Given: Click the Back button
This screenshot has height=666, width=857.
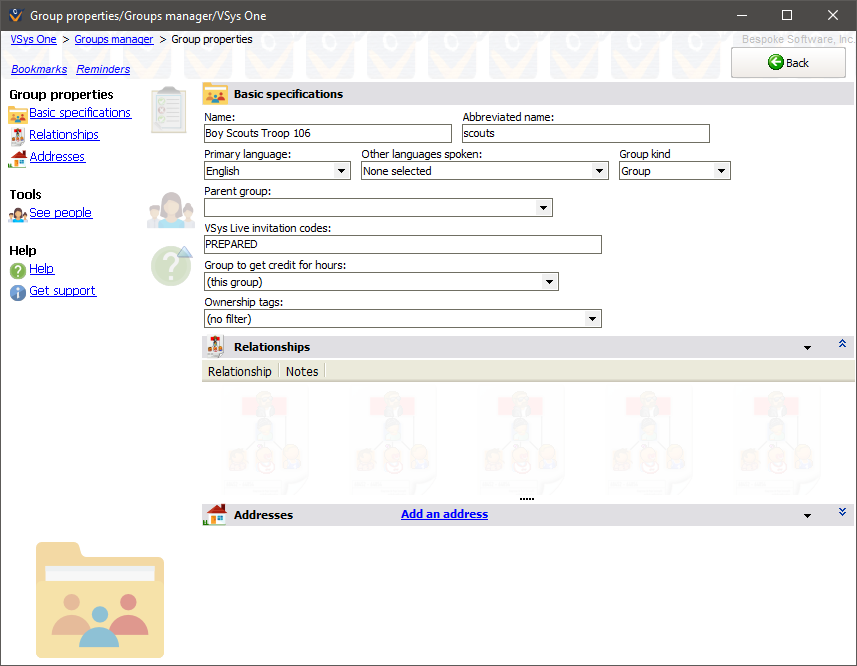Looking at the screenshot, I should coord(788,63).
